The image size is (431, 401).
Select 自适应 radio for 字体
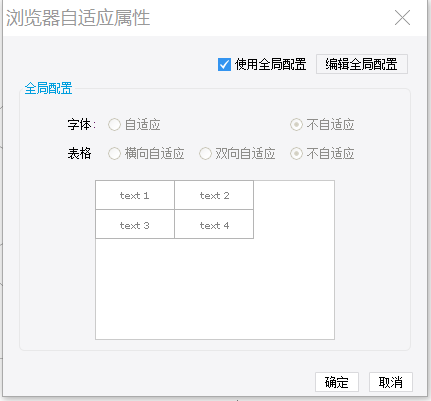tap(114, 125)
